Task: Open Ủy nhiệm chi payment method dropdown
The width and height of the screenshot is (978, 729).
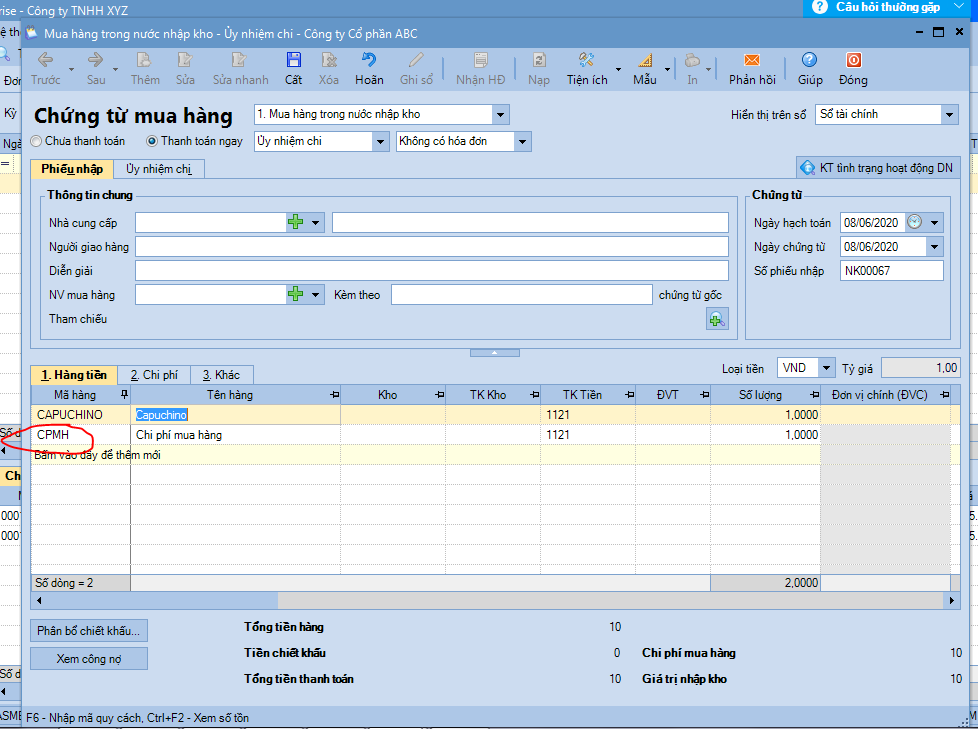Action: [x=380, y=142]
